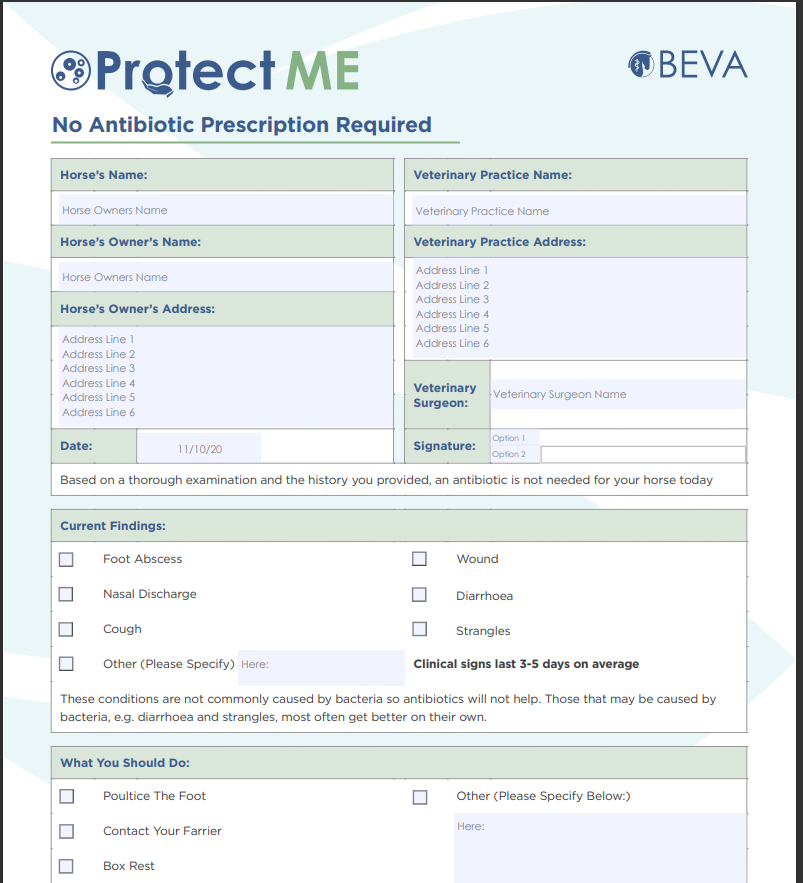Screen dimensions: 803x883
Task: Enable Other under What You Should Do
Action: [420, 797]
